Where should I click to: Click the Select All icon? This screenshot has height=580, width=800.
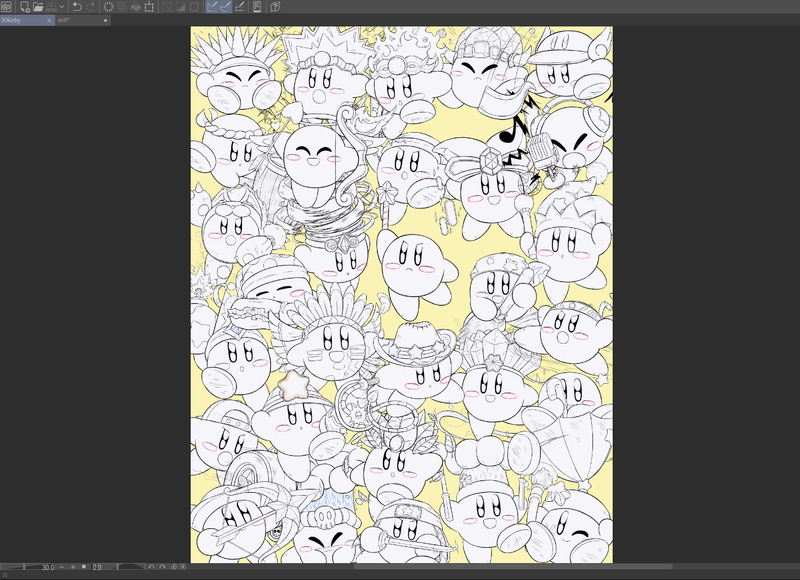pos(167,7)
